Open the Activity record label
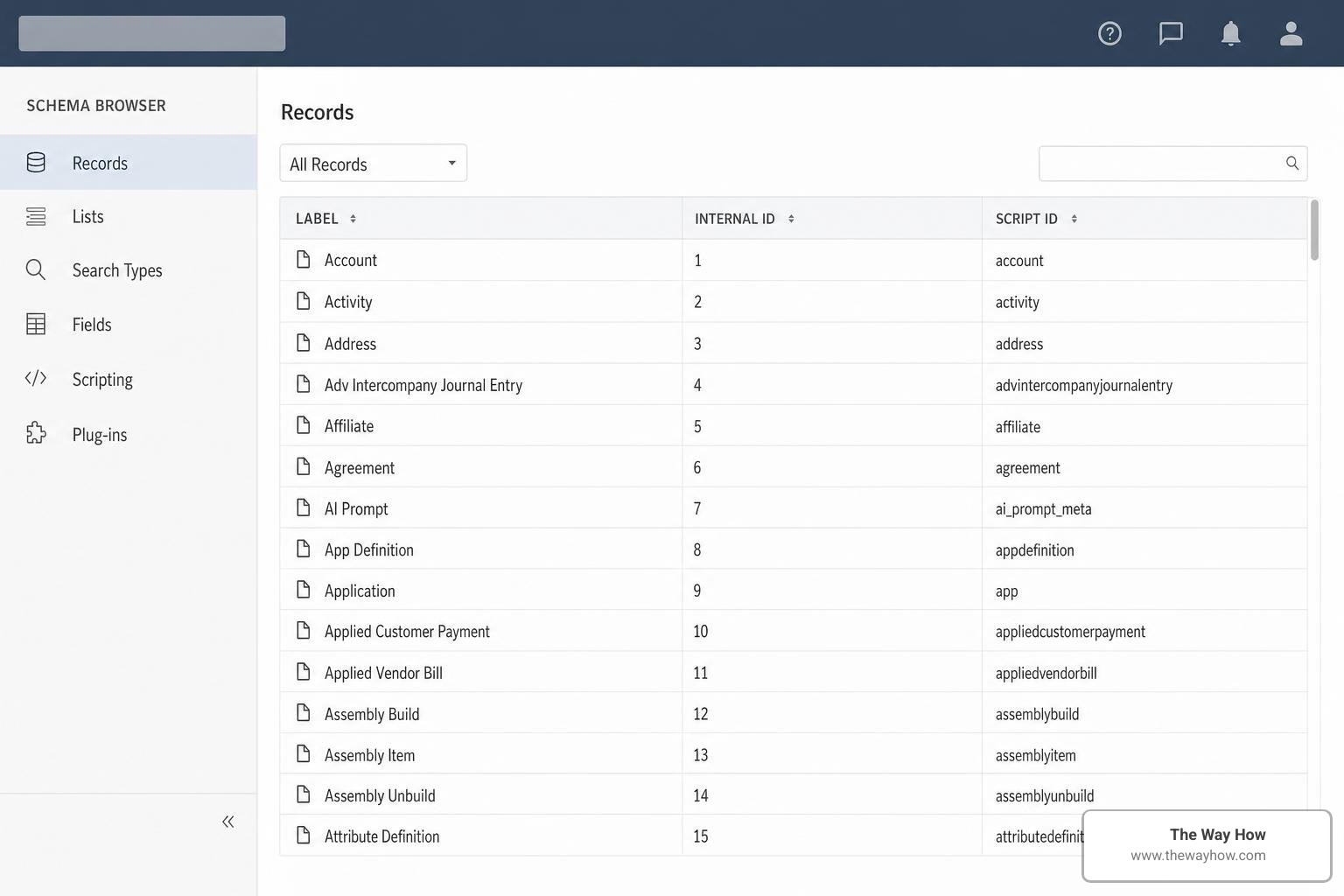 (348, 302)
